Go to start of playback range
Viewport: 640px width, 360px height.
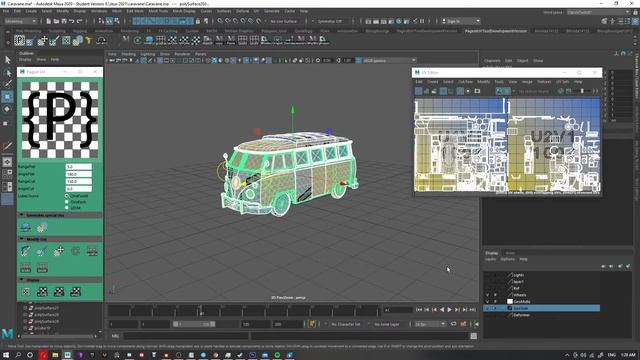coord(419,310)
